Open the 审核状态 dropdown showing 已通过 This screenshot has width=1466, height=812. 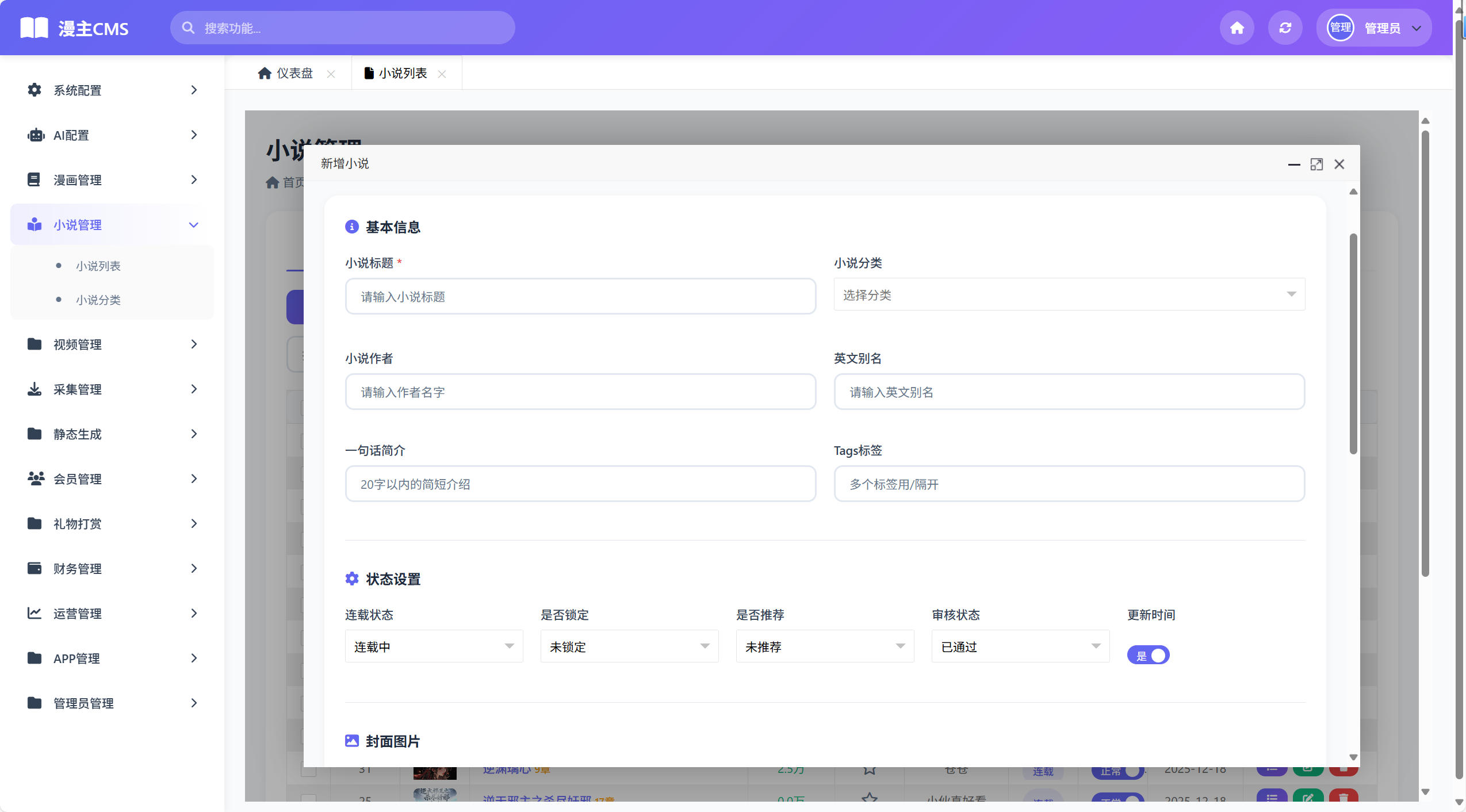coord(1019,646)
